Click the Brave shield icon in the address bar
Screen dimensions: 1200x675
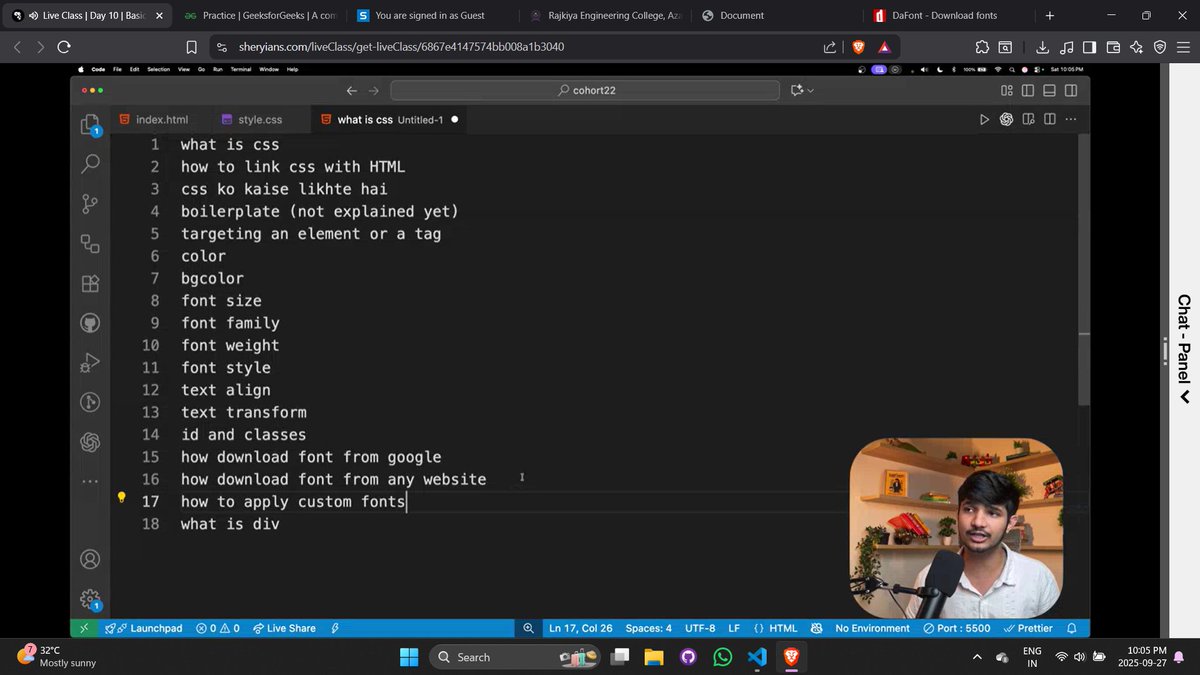tap(859, 47)
